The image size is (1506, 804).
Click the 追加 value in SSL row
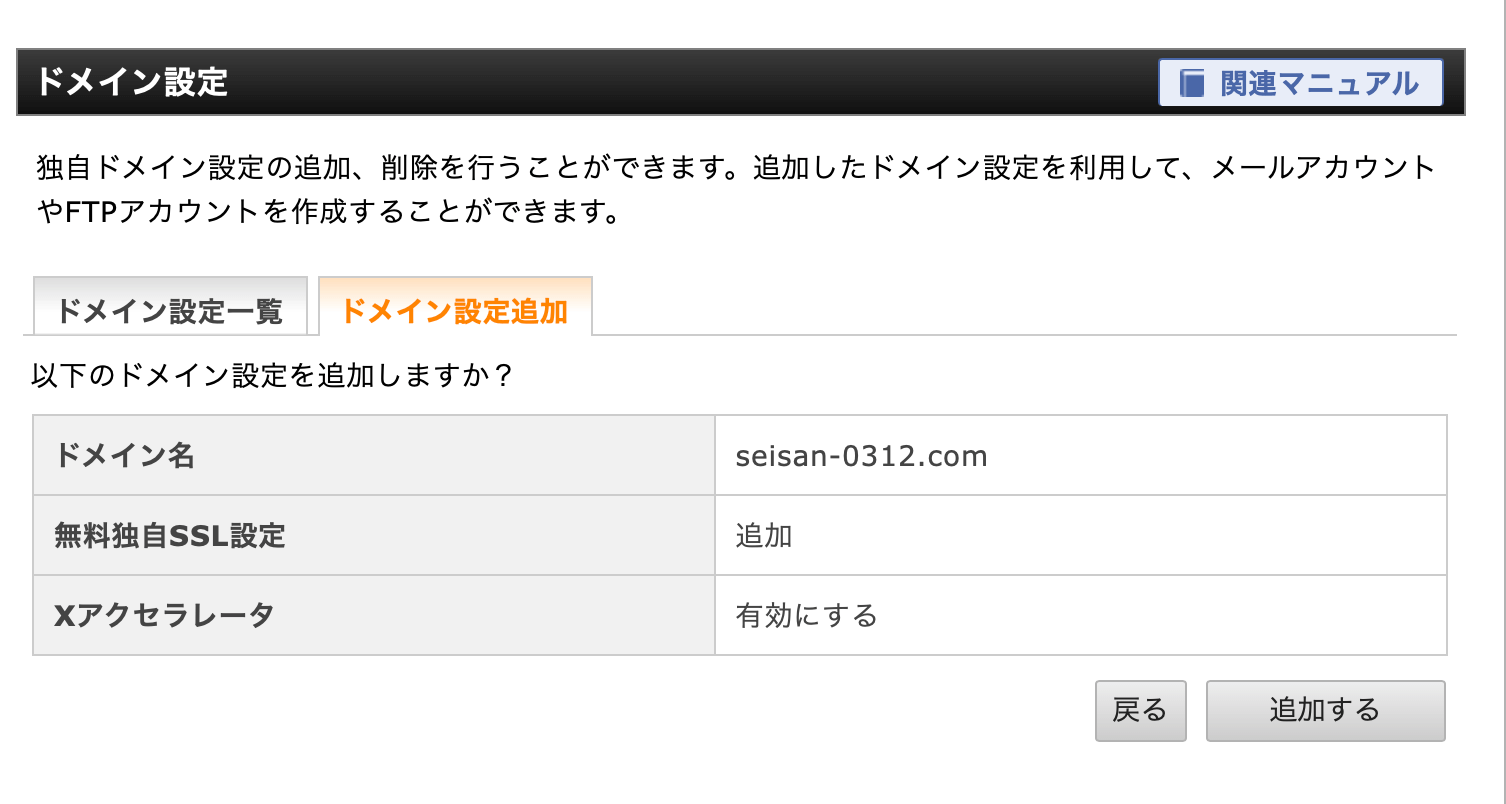764,536
